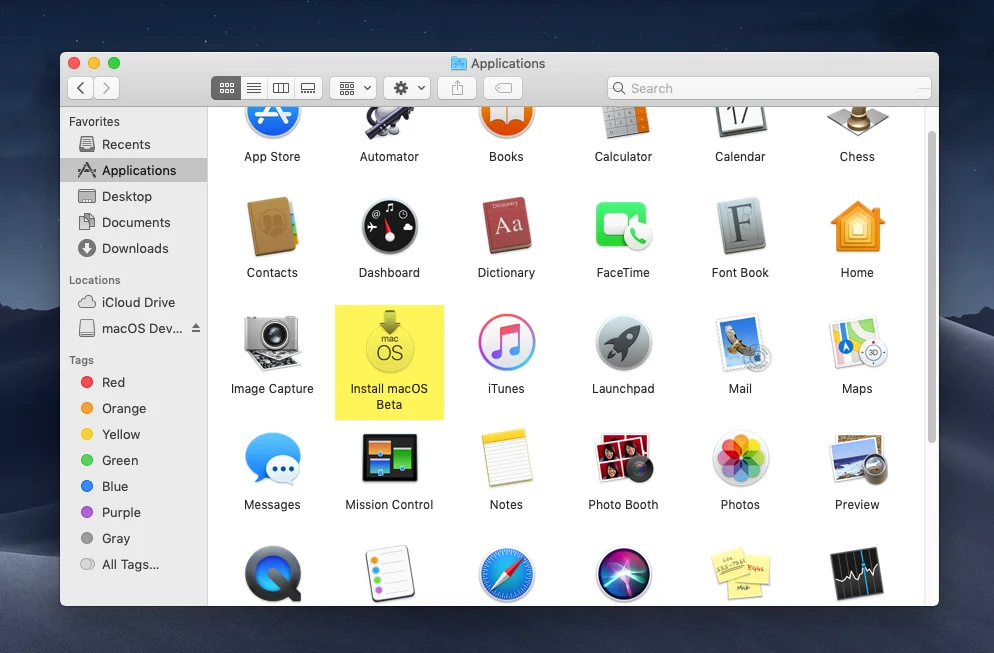Select the Dashboard app icon

click(x=389, y=226)
